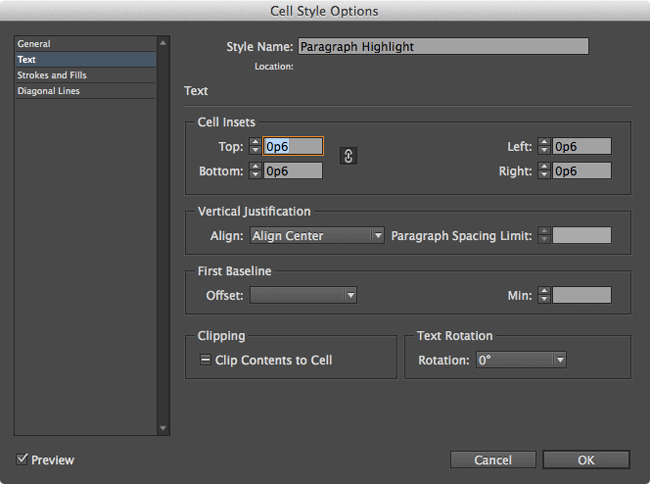Open the Text Rotation dropdown
650x484 pixels.
521,360
